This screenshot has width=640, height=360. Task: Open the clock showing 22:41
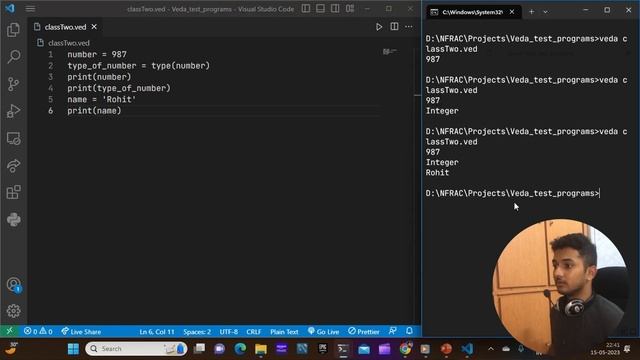(605, 349)
